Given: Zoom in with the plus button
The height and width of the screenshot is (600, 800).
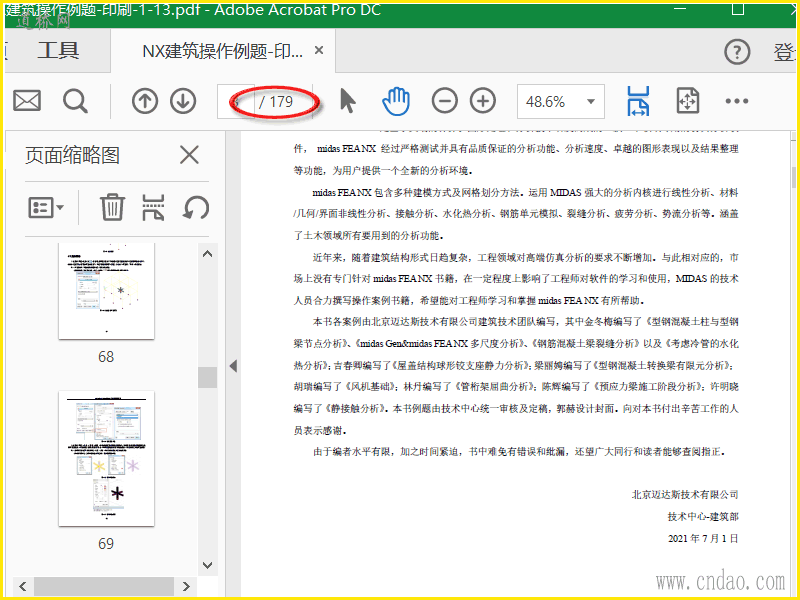Looking at the screenshot, I should click(x=483, y=101).
